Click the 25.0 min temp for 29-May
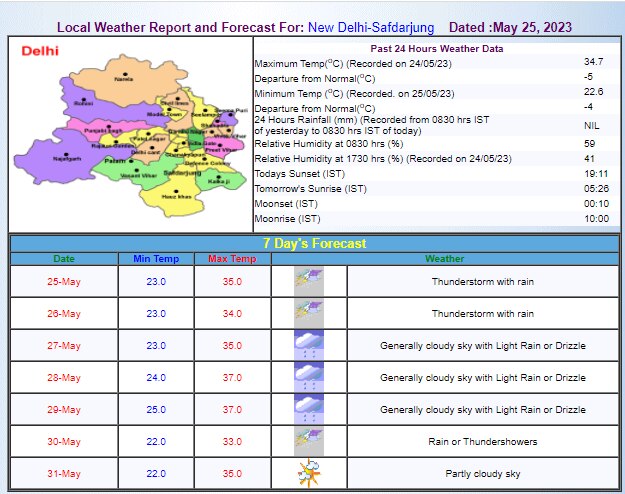Screen dimensions: 625x494 click(156, 409)
